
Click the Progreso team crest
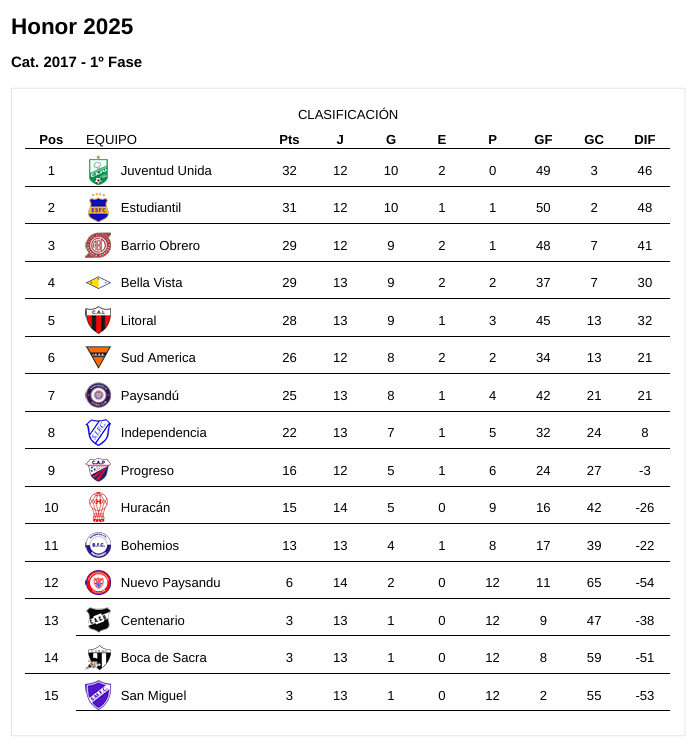point(98,470)
